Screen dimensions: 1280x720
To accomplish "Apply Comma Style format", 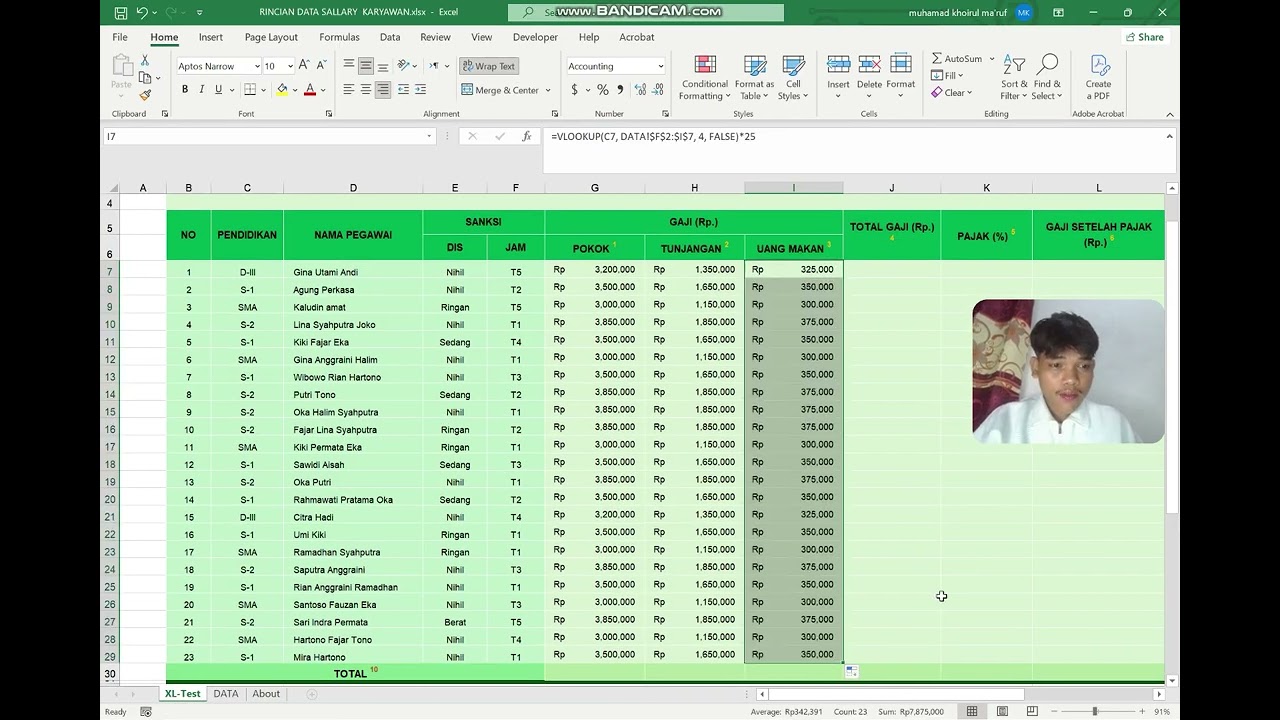I will (x=620, y=90).
